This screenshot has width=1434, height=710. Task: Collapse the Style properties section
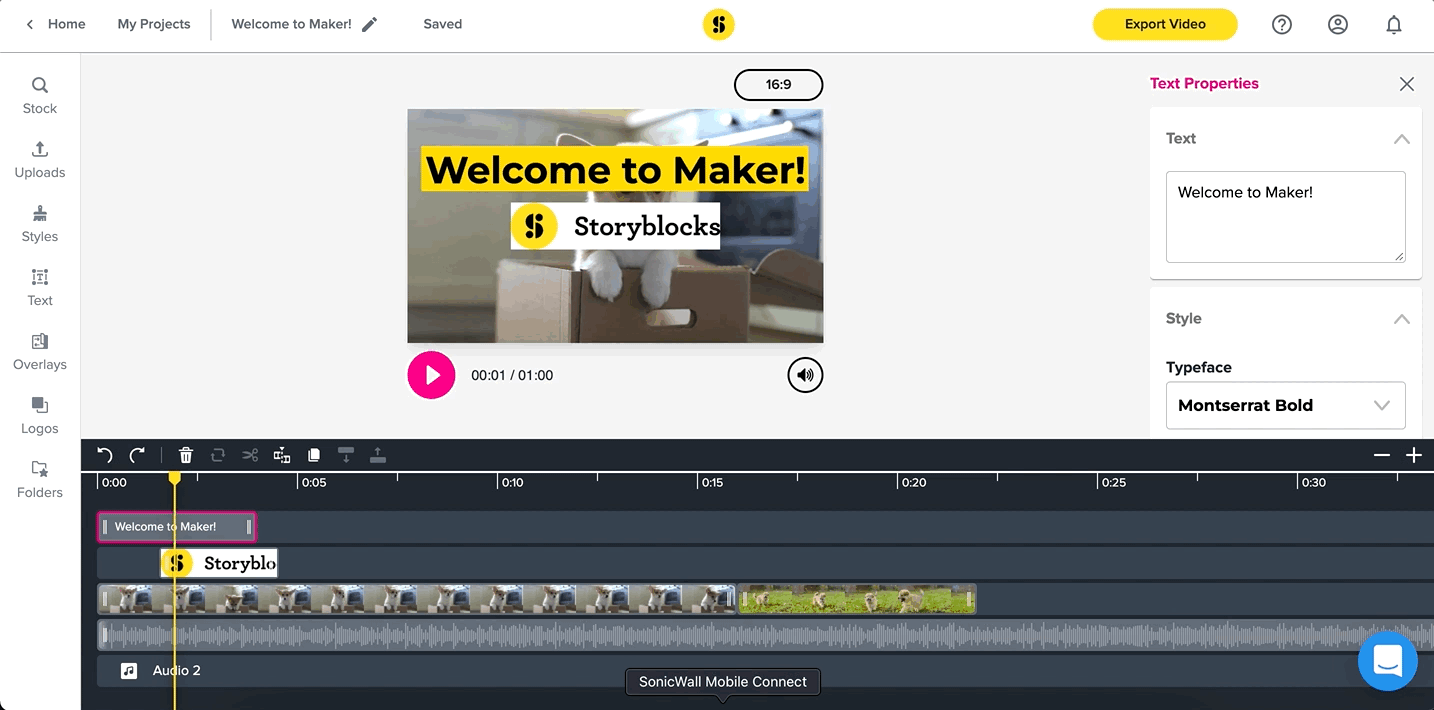pos(1402,319)
